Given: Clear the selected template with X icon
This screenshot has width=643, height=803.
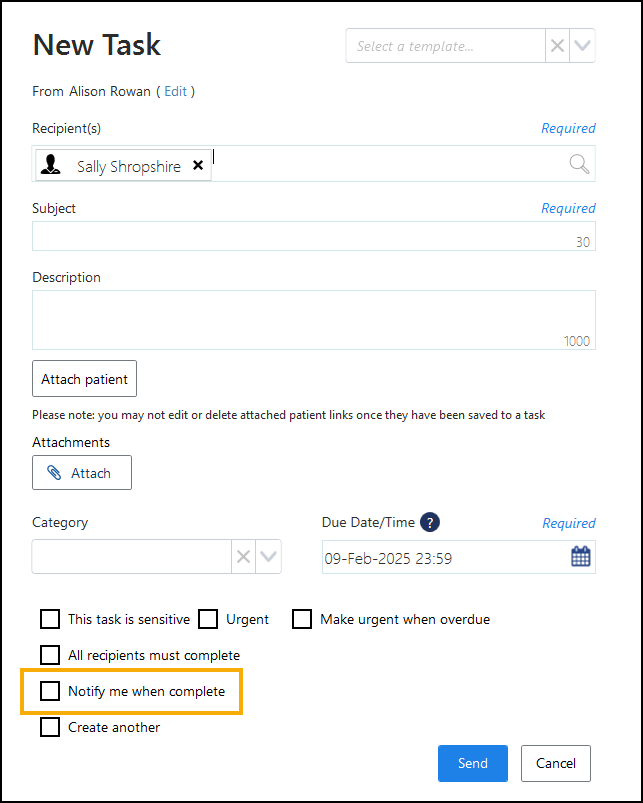Looking at the screenshot, I should 558,46.
